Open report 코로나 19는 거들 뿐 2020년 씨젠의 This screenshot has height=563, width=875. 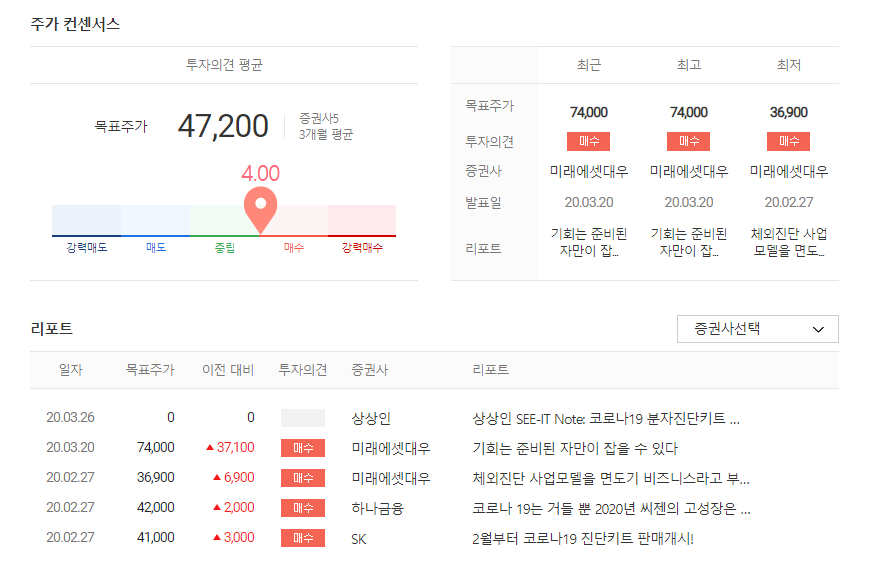(x=611, y=509)
